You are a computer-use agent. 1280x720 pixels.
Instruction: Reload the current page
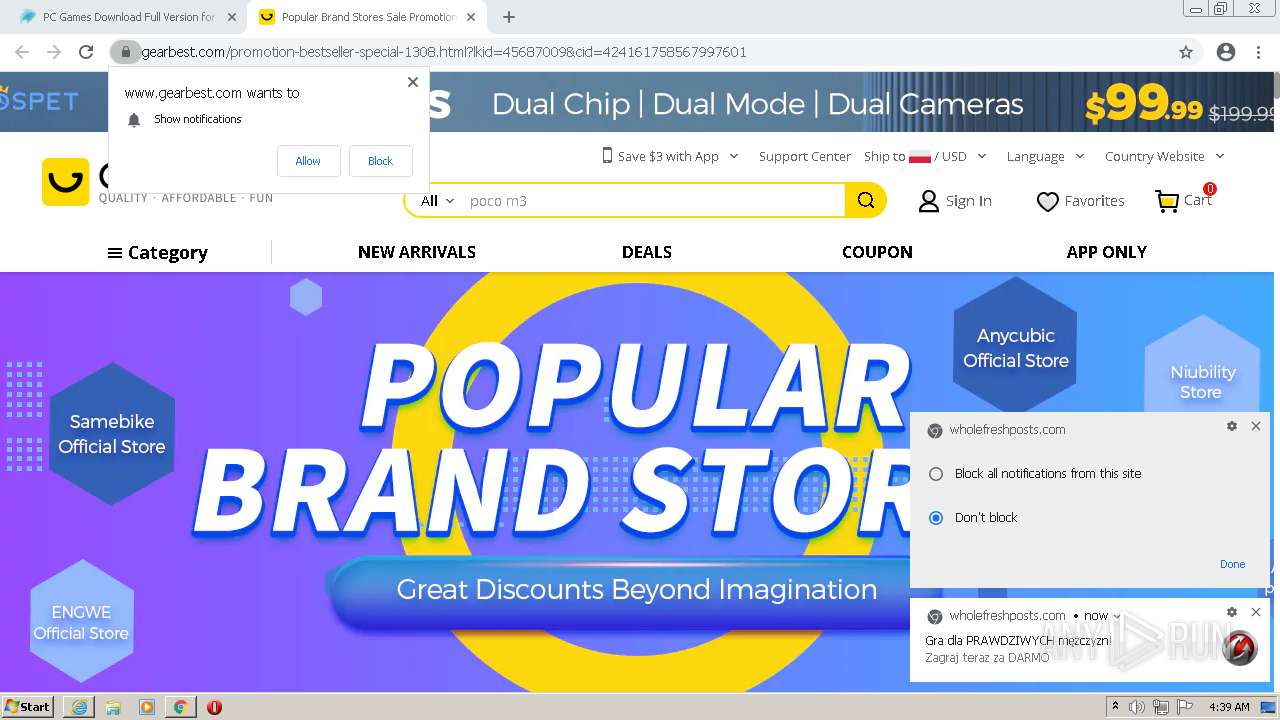coord(86,52)
